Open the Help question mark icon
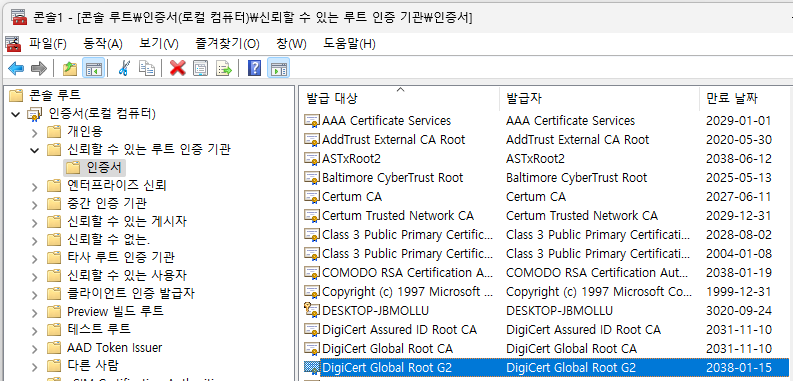793x381 pixels. pos(254,68)
